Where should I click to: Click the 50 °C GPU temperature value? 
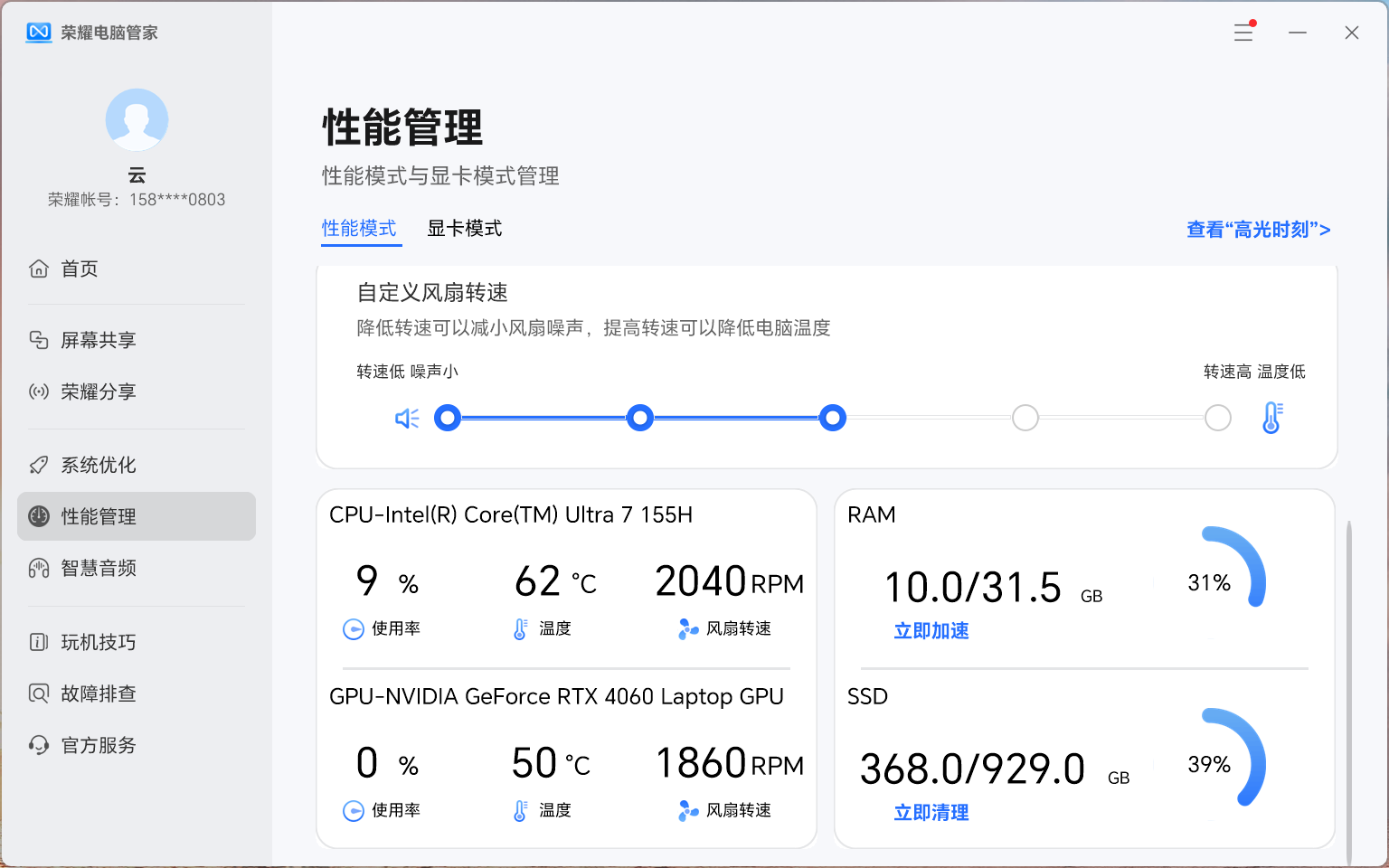point(551,763)
